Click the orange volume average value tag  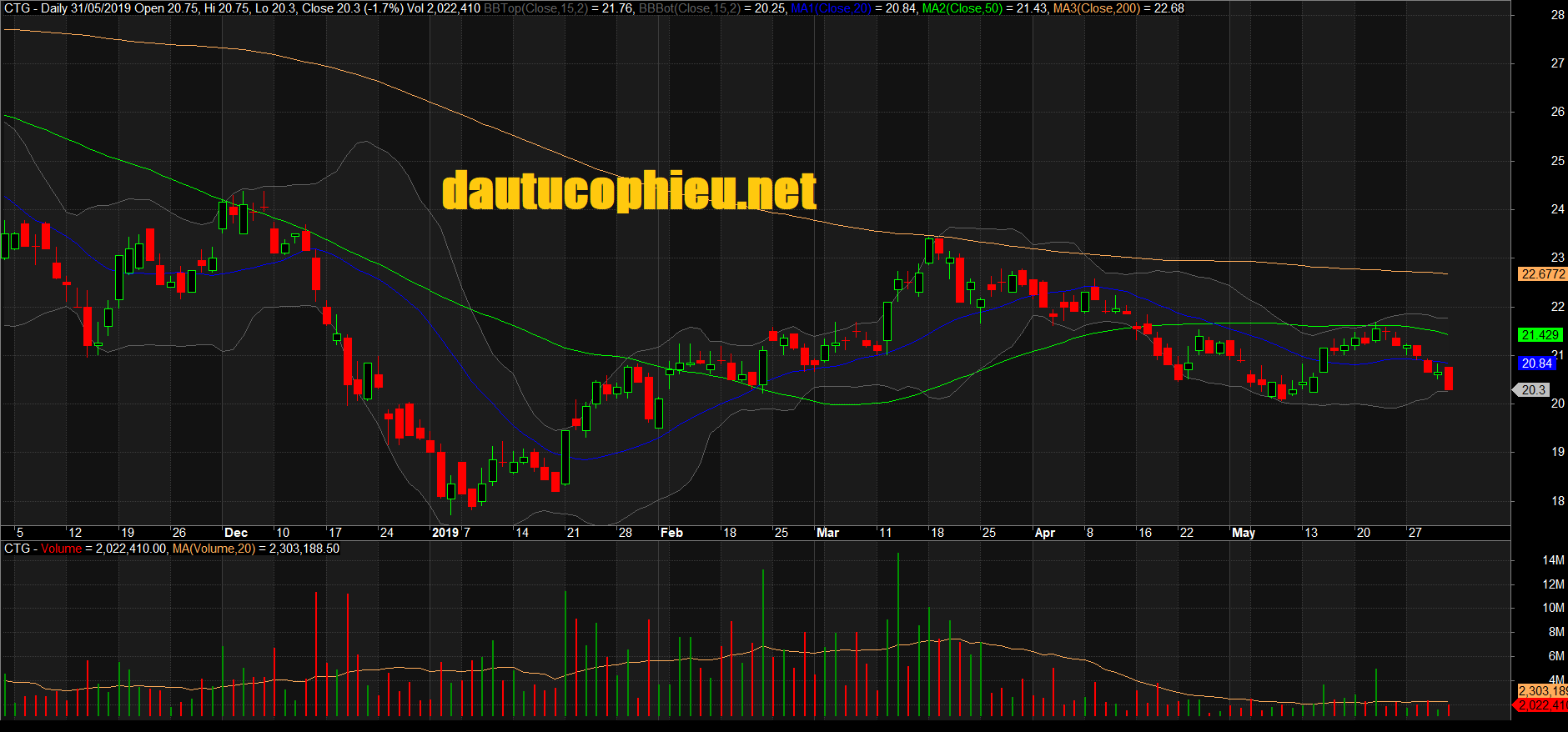(1541, 691)
